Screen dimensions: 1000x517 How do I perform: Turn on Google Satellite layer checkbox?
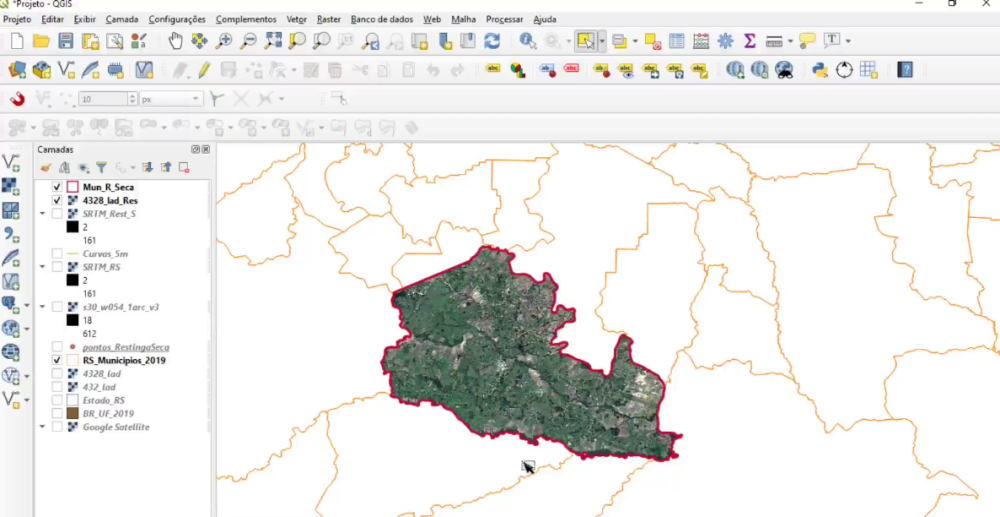tap(57, 427)
